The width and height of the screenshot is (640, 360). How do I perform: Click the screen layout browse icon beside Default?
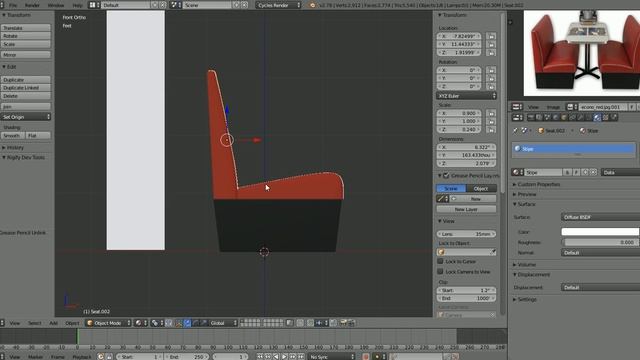pyautogui.click(x=93, y=5)
